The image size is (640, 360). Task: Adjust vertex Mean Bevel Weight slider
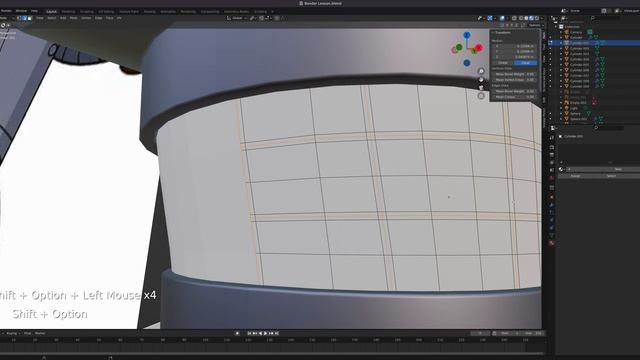coord(515,74)
